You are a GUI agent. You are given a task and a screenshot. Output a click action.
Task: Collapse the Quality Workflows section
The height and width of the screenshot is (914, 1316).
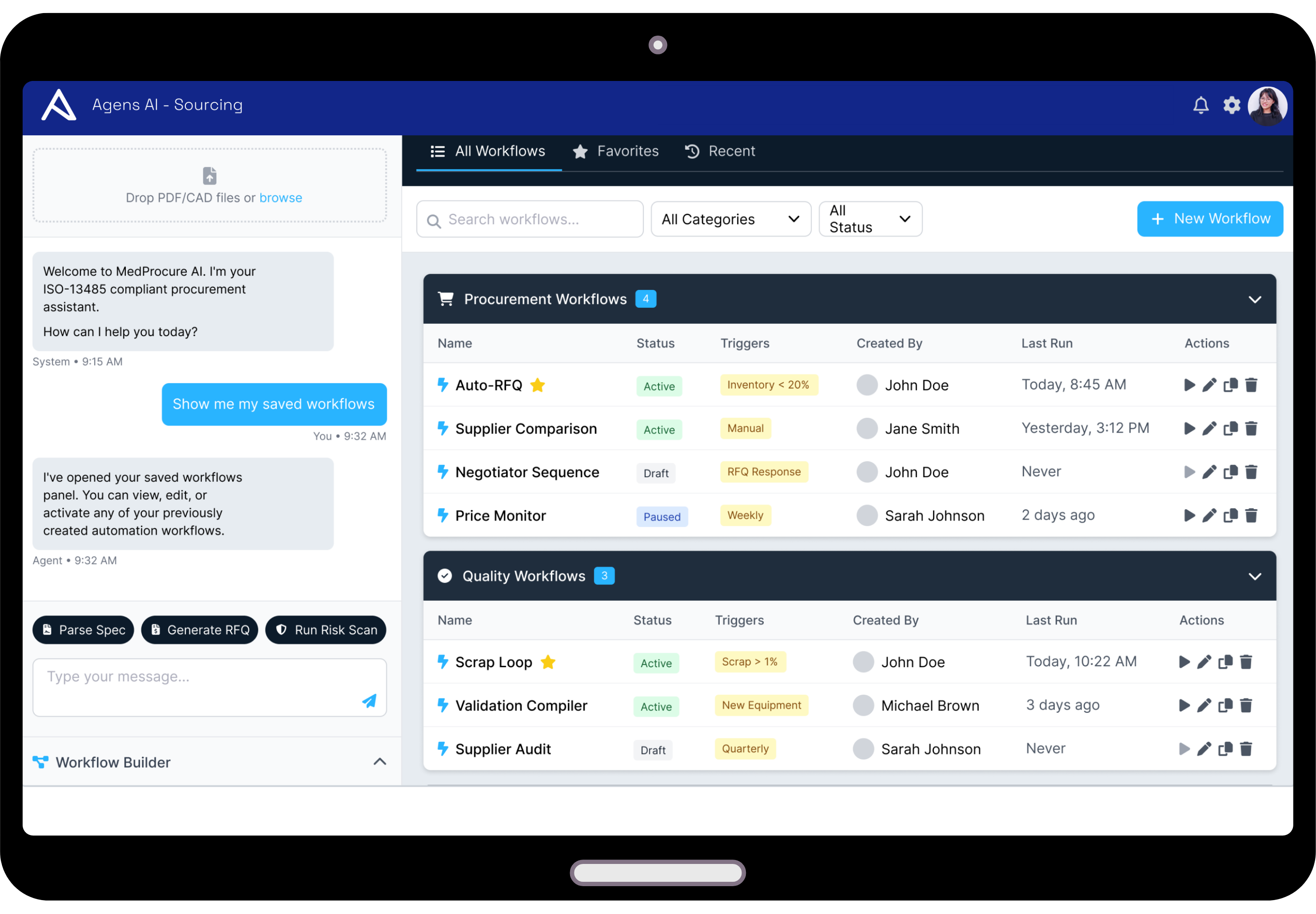pyautogui.click(x=1254, y=576)
